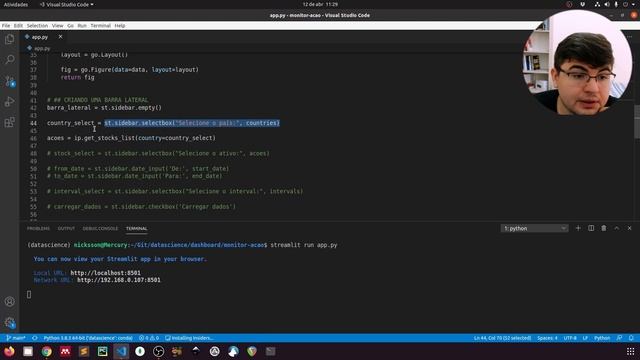The height and width of the screenshot is (360, 640).
Task: Open Firefox from the dock
Action: click(9, 351)
